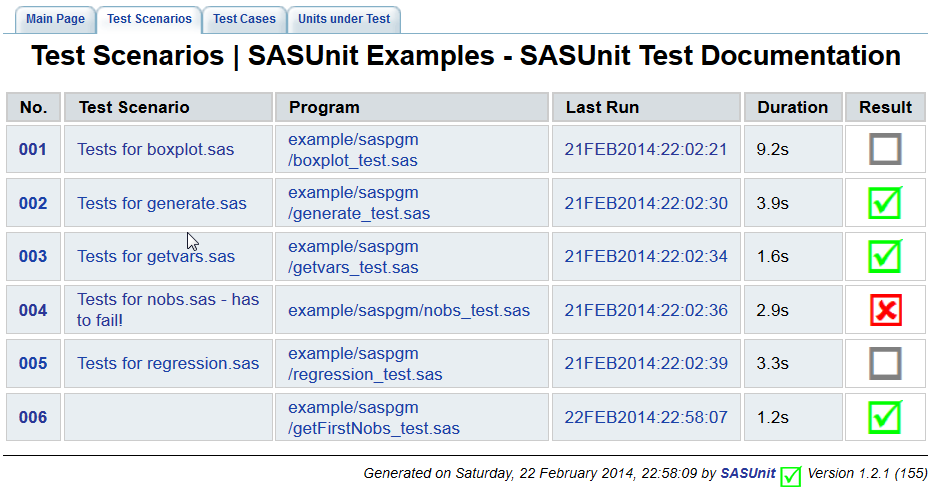The height and width of the screenshot is (490, 932).
Task: Click the Result column header
Action: click(885, 107)
